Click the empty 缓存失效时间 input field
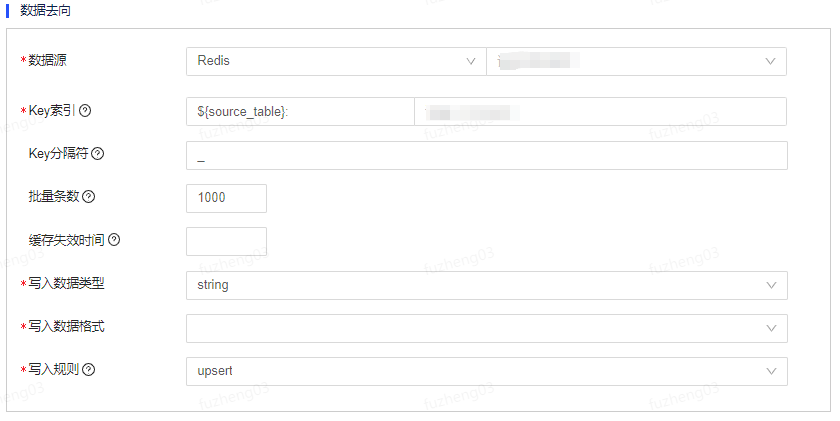840x421 pixels. 226,242
